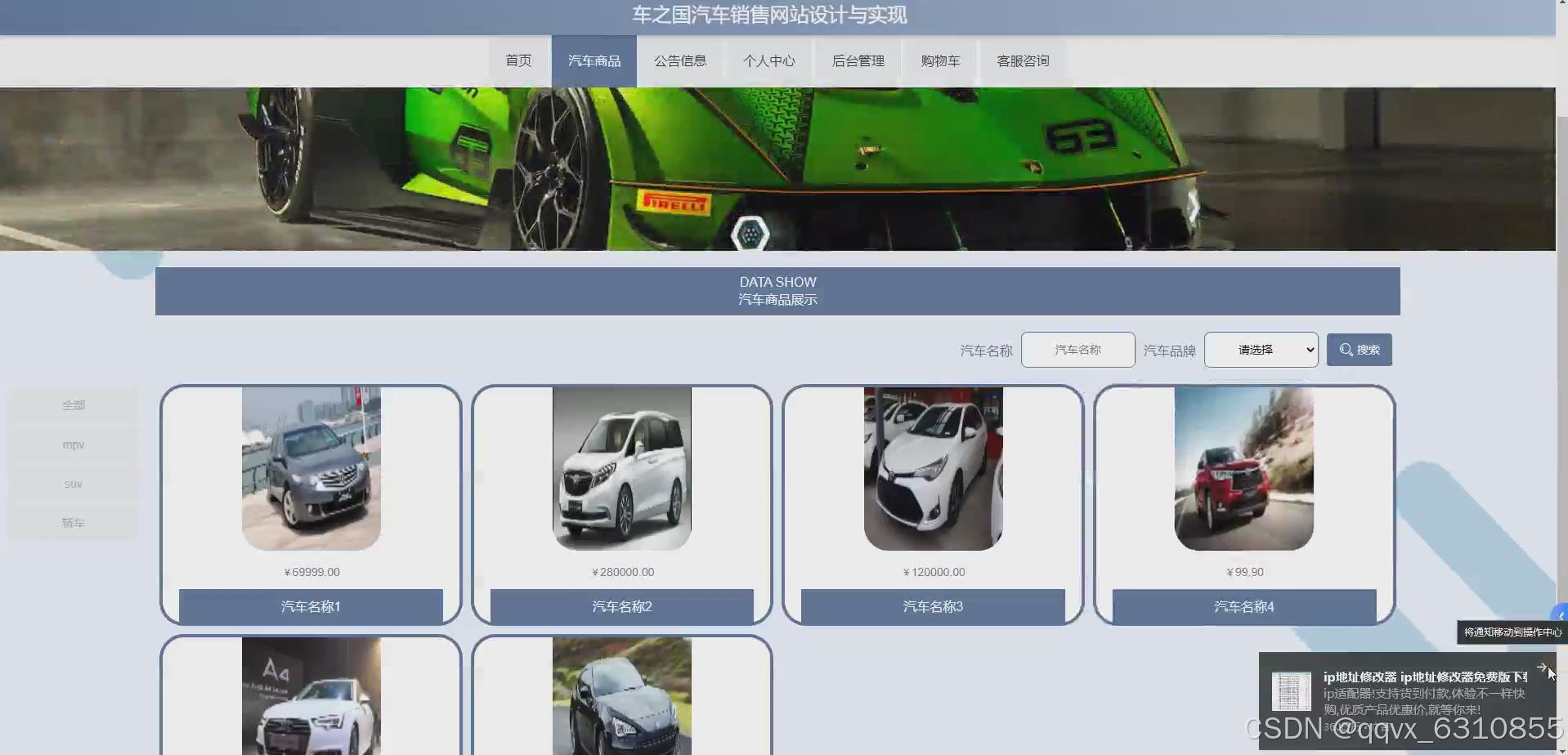Select the 汽车商品 navigation tab
Screen dimensions: 1568x755
click(594, 61)
